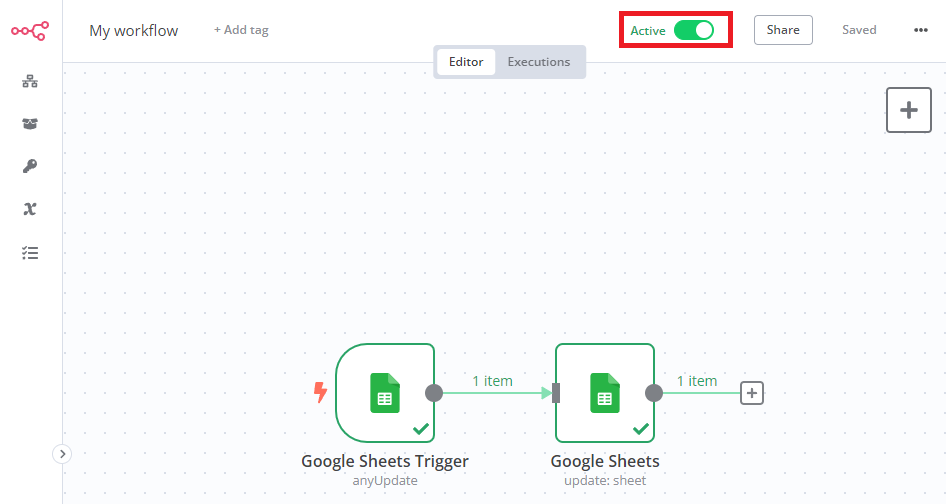
Task: Open the Variables icon in the sidebar
Action: point(30,209)
